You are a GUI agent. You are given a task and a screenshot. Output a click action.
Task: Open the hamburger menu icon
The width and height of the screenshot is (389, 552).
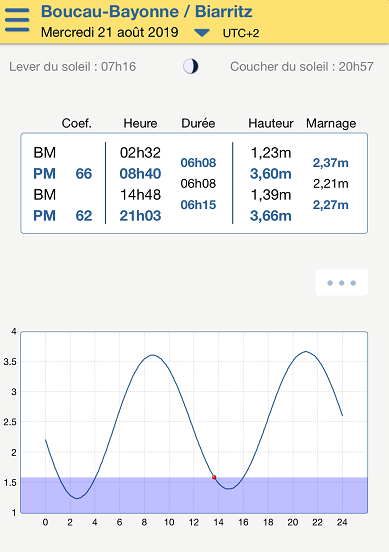(17, 20)
